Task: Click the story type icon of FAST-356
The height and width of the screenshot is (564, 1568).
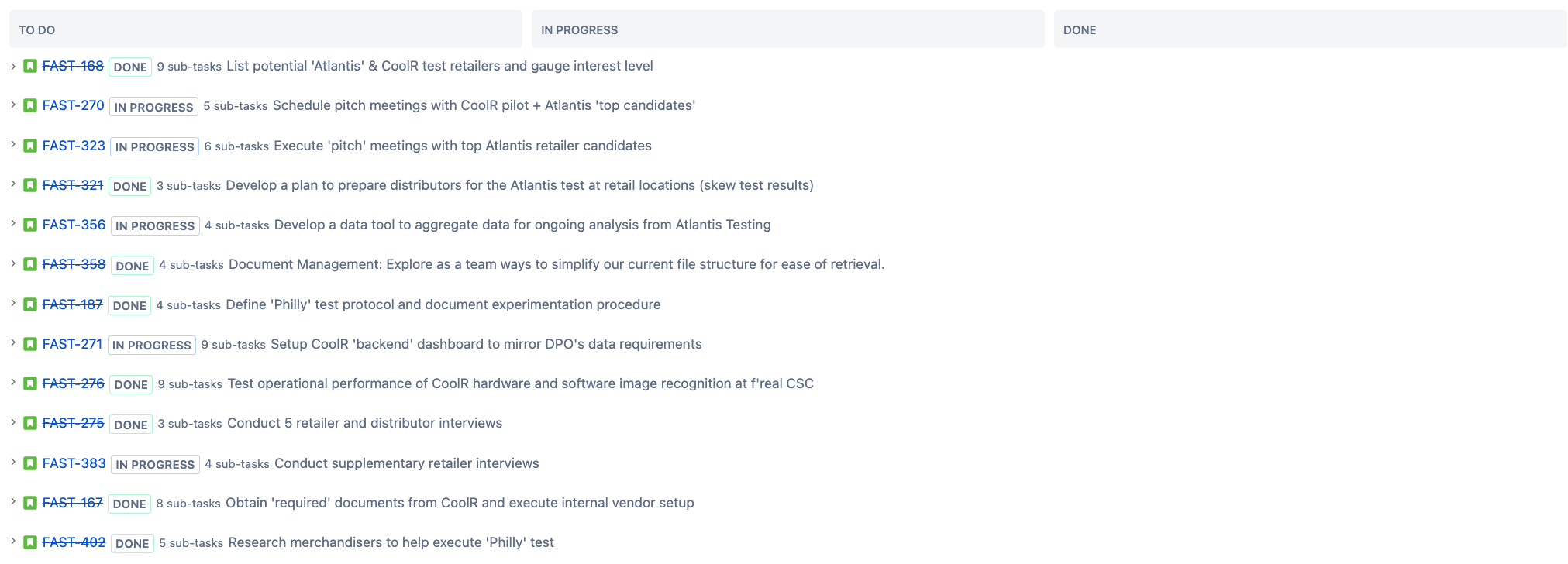Action: tap(30, 225)
